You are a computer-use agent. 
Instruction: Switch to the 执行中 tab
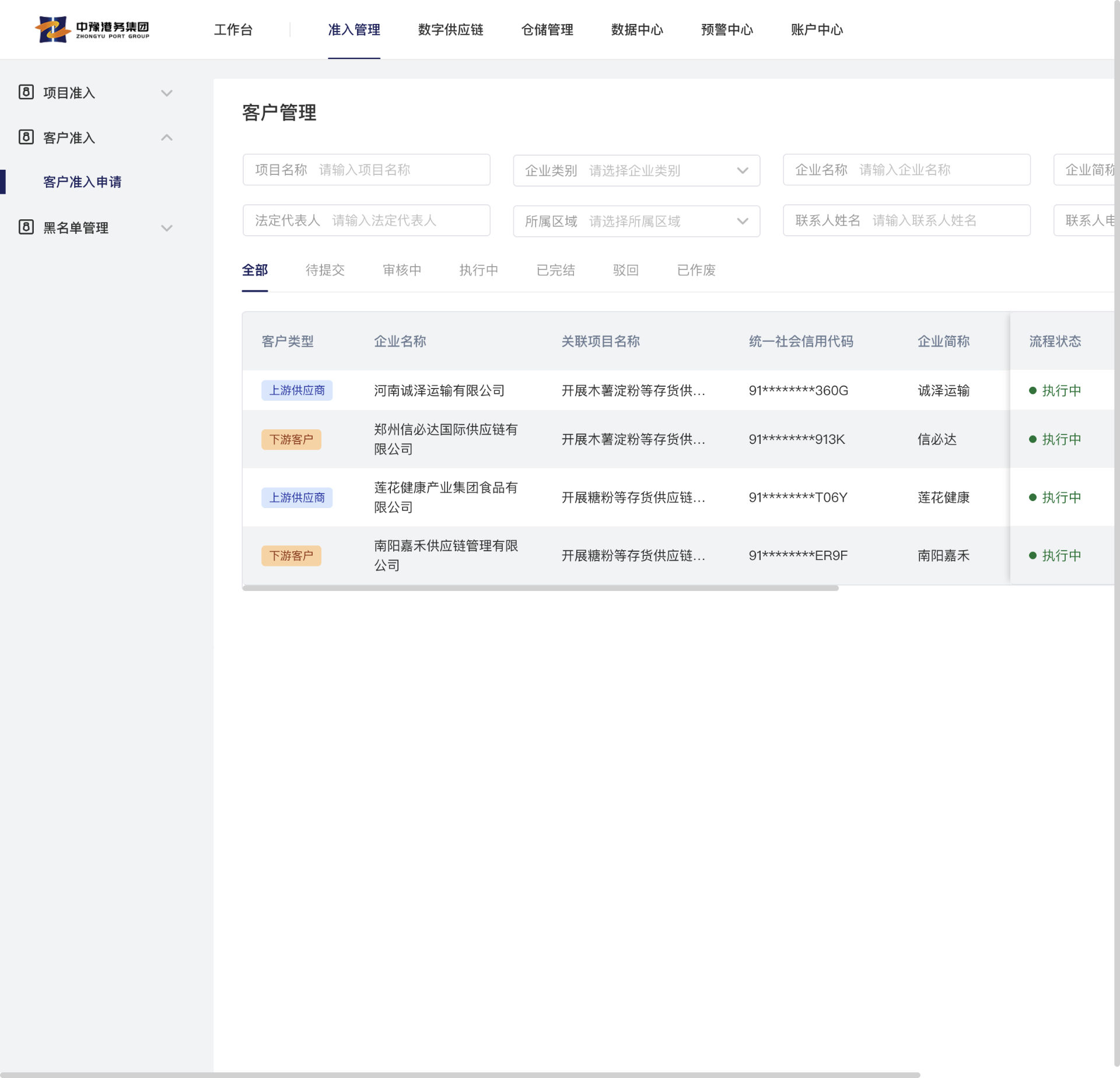(x=479, y=270)
